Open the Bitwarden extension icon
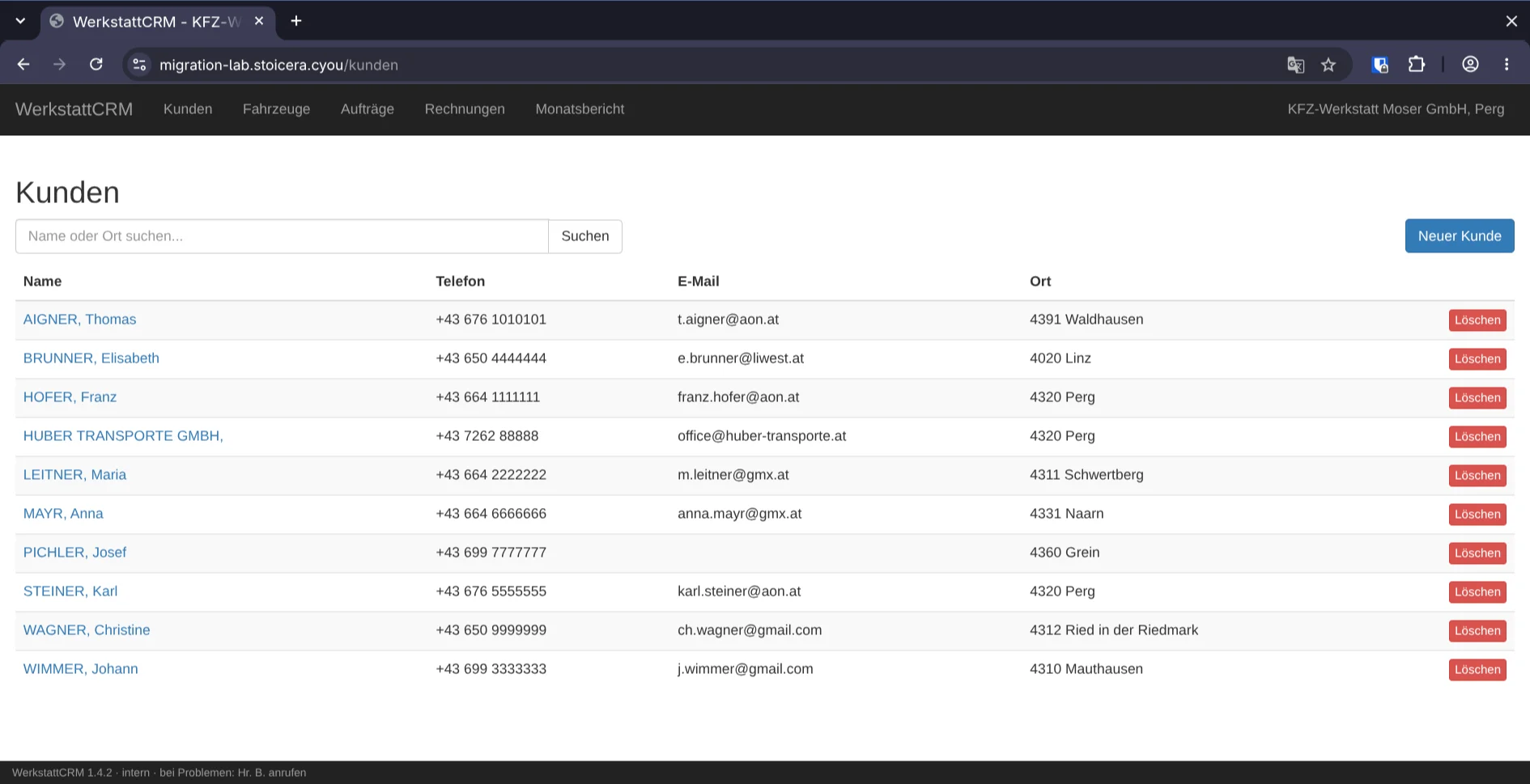The image size is (1530, 784). [x=1380, y=65]
